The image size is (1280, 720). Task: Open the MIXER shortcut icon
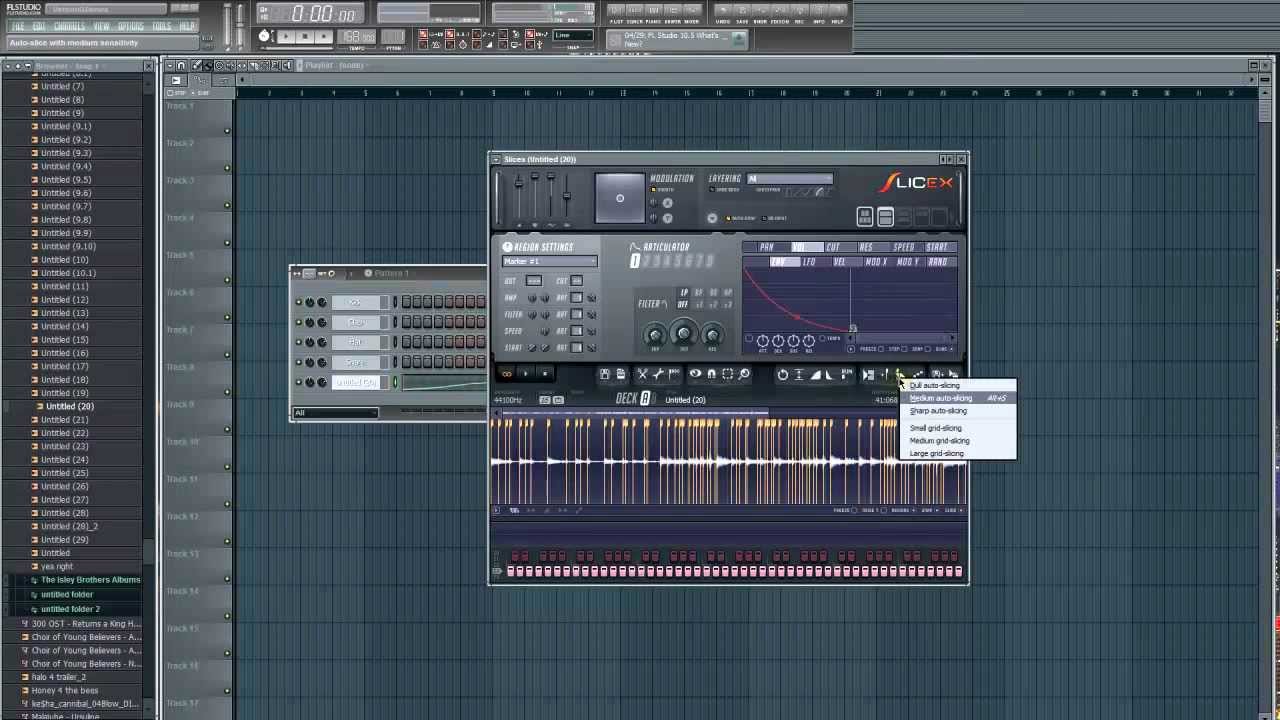(692, 14)
